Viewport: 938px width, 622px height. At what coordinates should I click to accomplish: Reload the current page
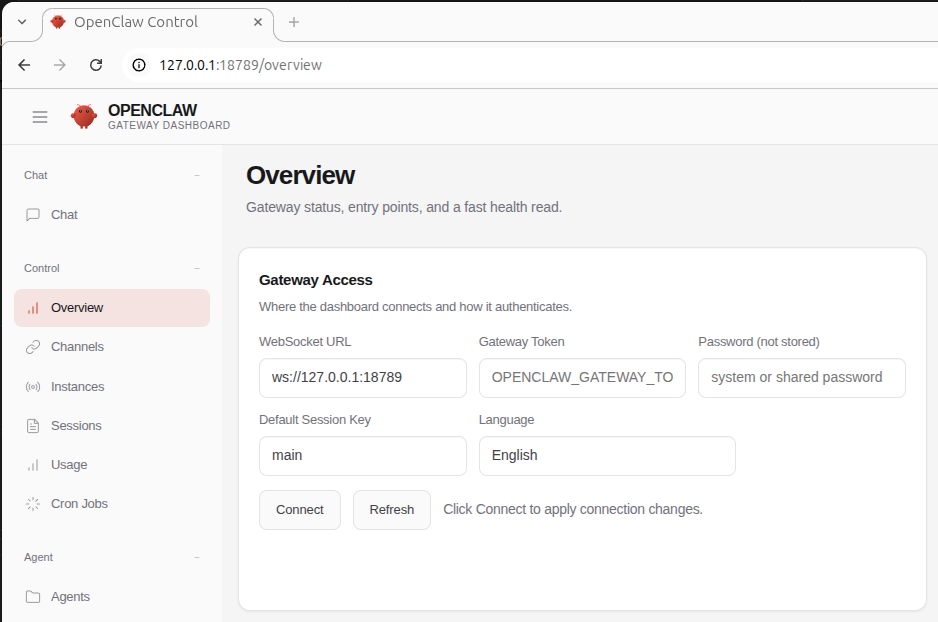click(96, 65)
